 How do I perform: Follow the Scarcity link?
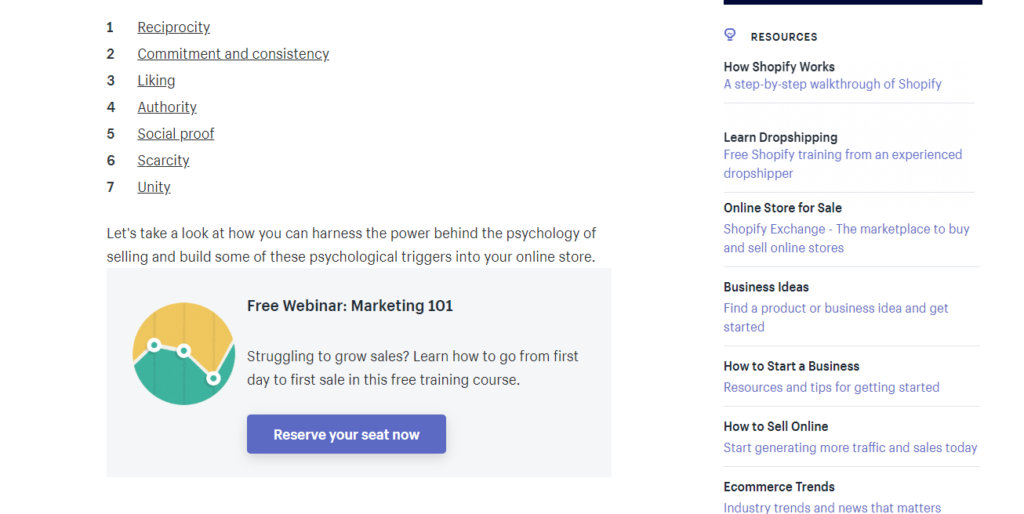pos(163,160)
